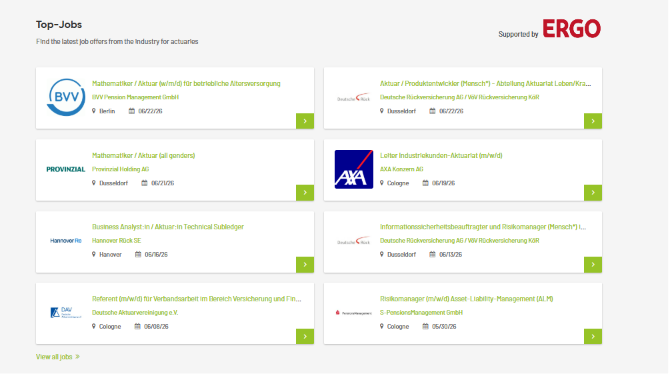Click the calendar icon beside 06/19/26
Screen dimensions: 669x374
pyautogui.click(x=425, y=183)
